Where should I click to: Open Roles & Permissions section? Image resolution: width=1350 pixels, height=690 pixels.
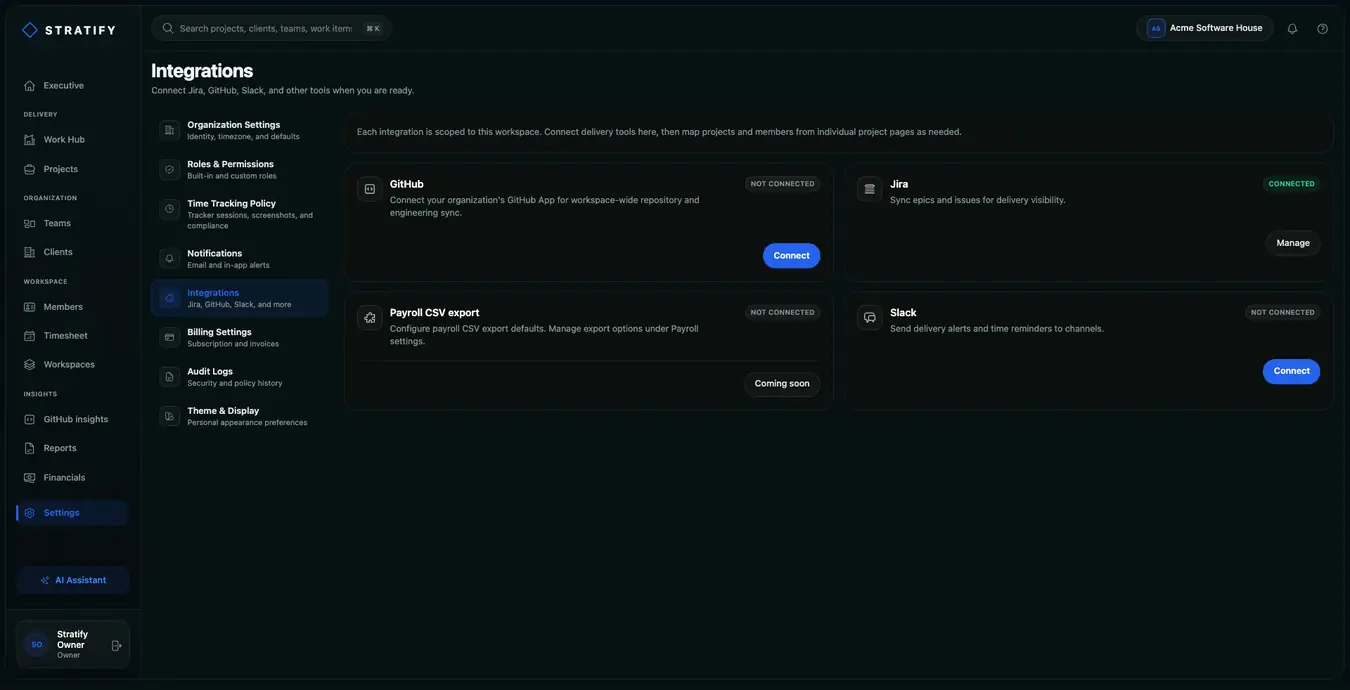[x=240, y=170]
